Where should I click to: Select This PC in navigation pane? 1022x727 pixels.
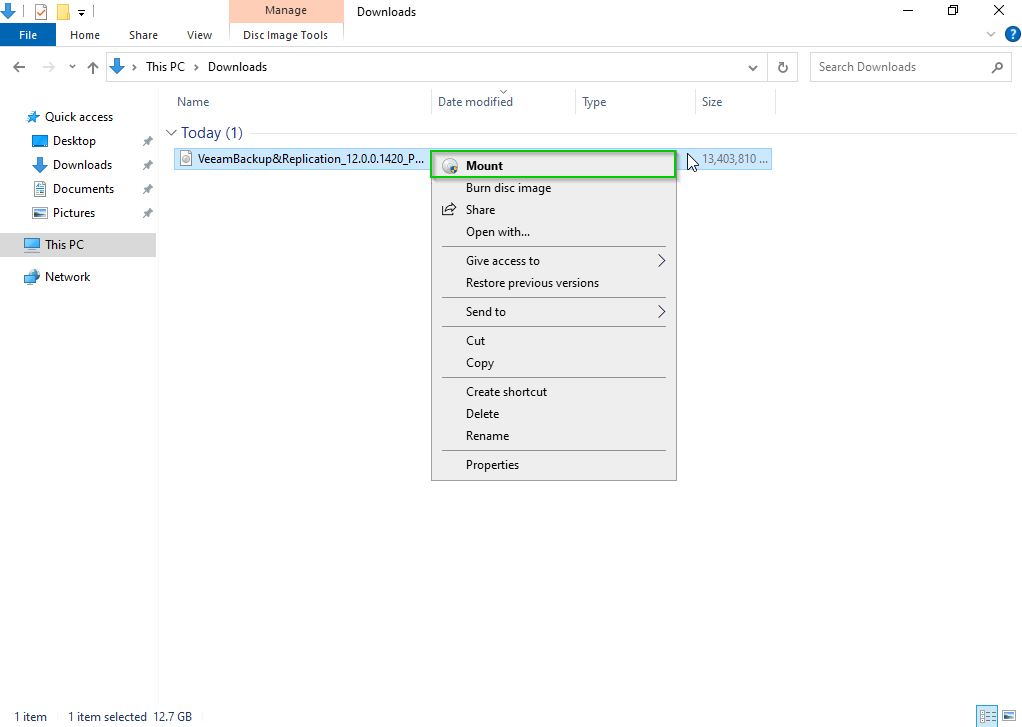pos(64,244)
